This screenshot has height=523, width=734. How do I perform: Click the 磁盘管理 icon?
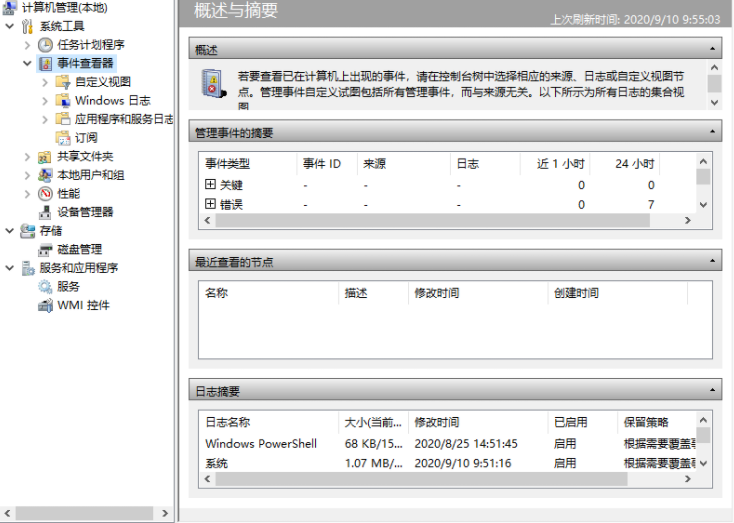45,249
